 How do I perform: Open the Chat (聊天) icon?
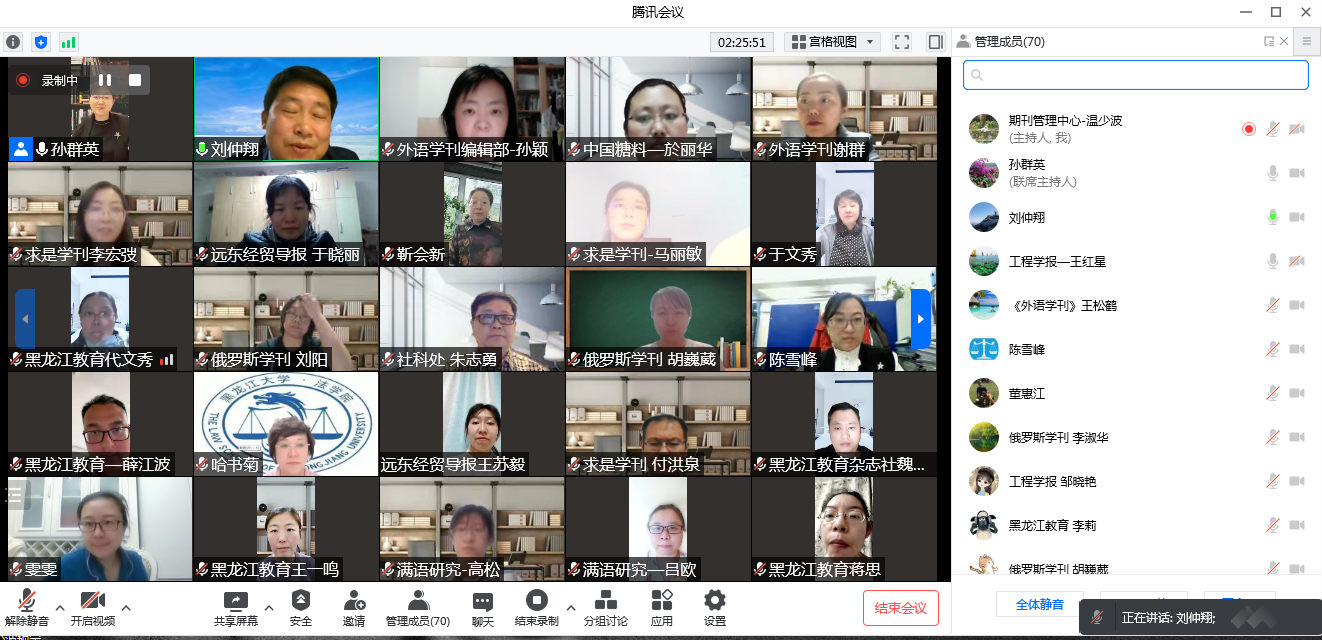pos(483,607)
